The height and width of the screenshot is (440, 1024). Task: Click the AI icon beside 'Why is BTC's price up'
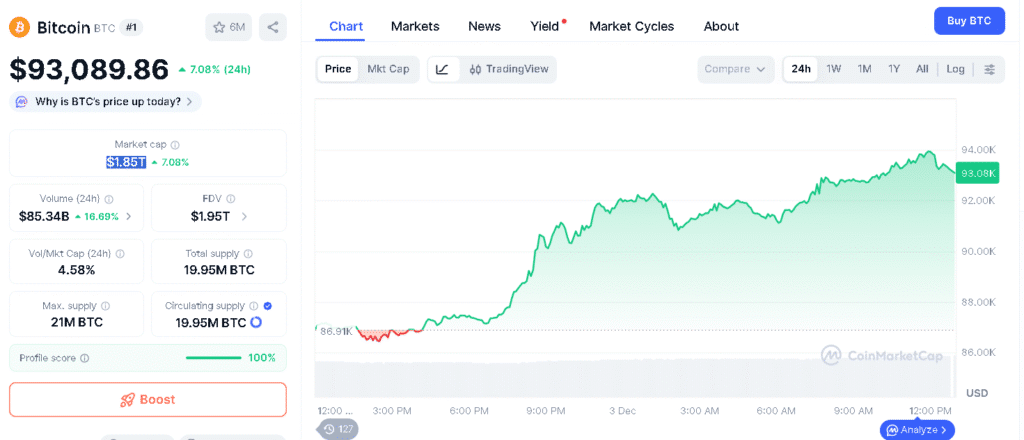(22, 102)
